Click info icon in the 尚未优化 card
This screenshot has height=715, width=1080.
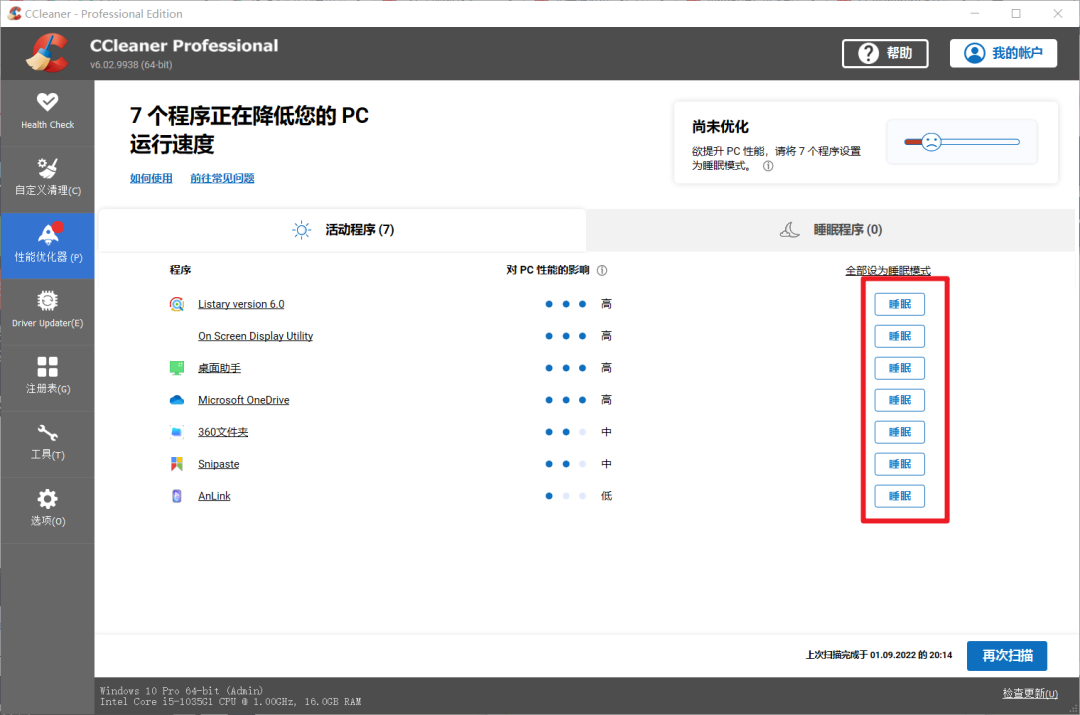[x=768, y=165]
